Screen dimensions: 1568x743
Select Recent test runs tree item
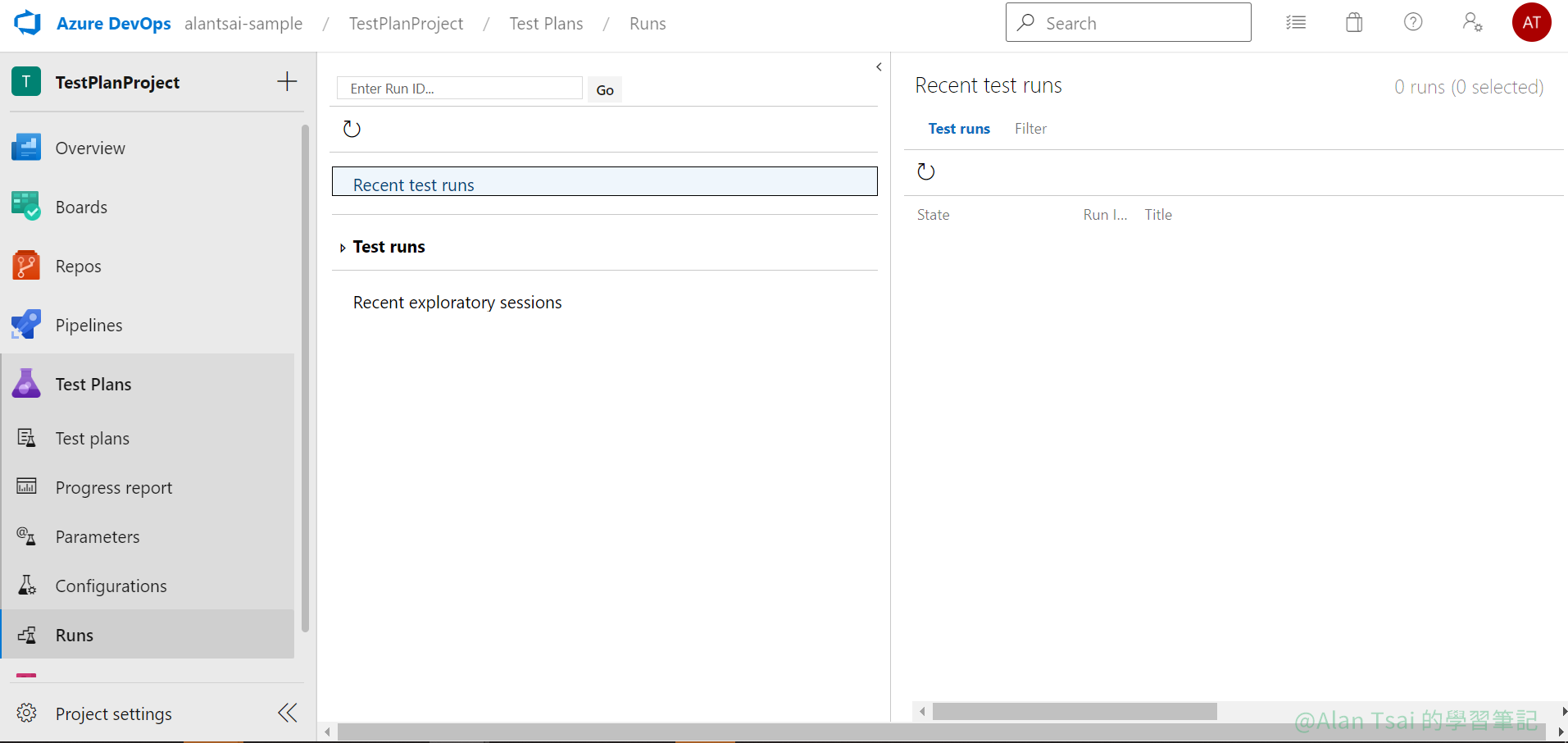coord(605,182)
